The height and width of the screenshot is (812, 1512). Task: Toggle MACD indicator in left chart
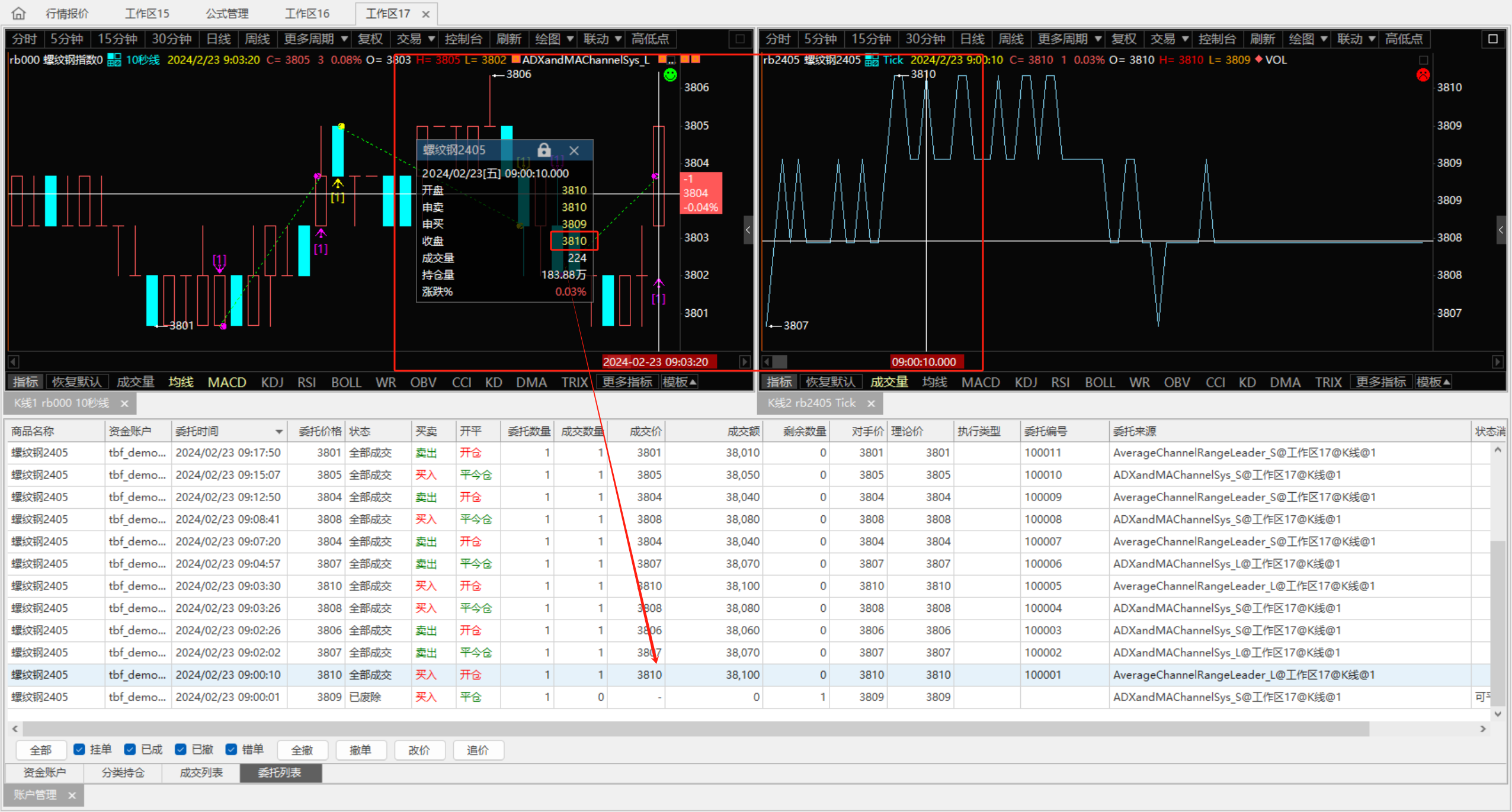click(227, 382)
